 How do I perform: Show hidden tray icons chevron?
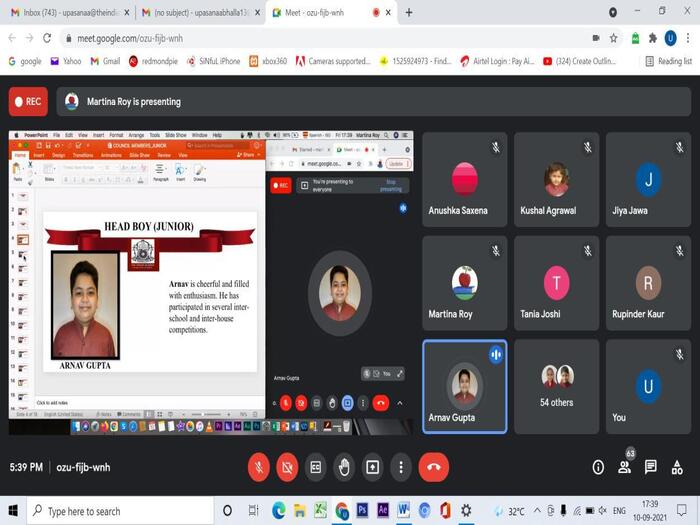click(x=538, y=510)
